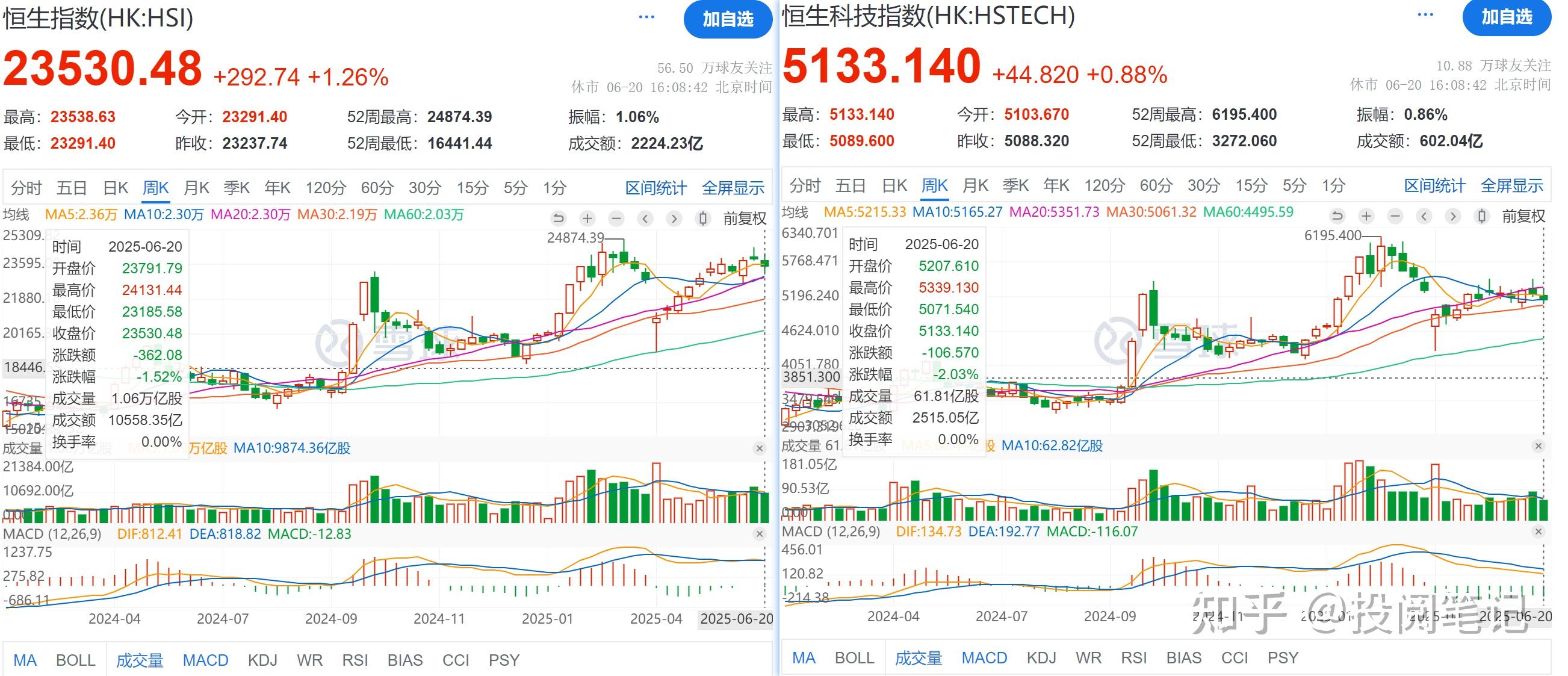The image size is (1568, 676).
Task: Toggle 成交量 indicator under HSI chart
Action: click(x=140, y=660)
